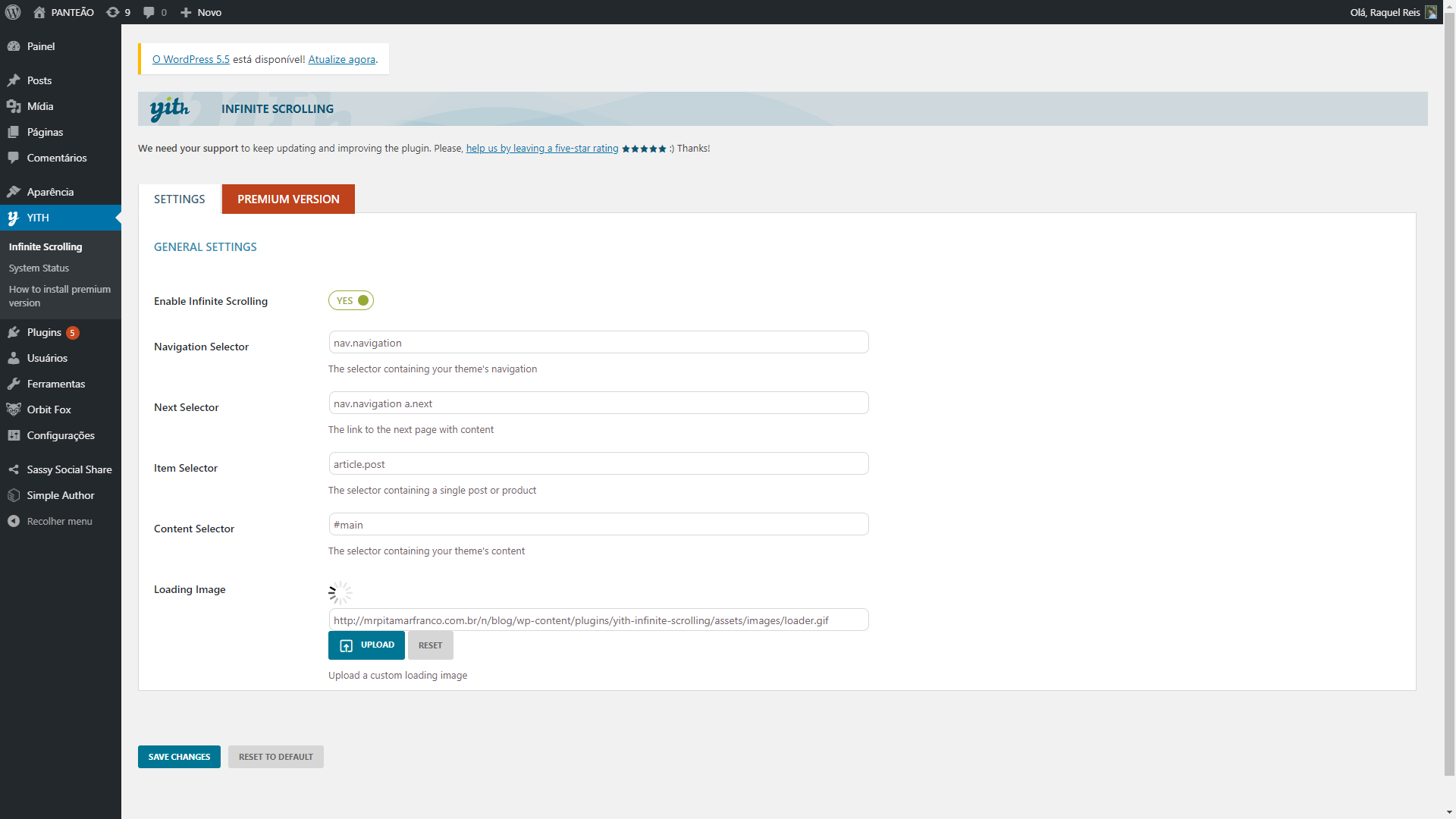
Task: Click the Plugins update count badge 5
Action: coord(73,332)
